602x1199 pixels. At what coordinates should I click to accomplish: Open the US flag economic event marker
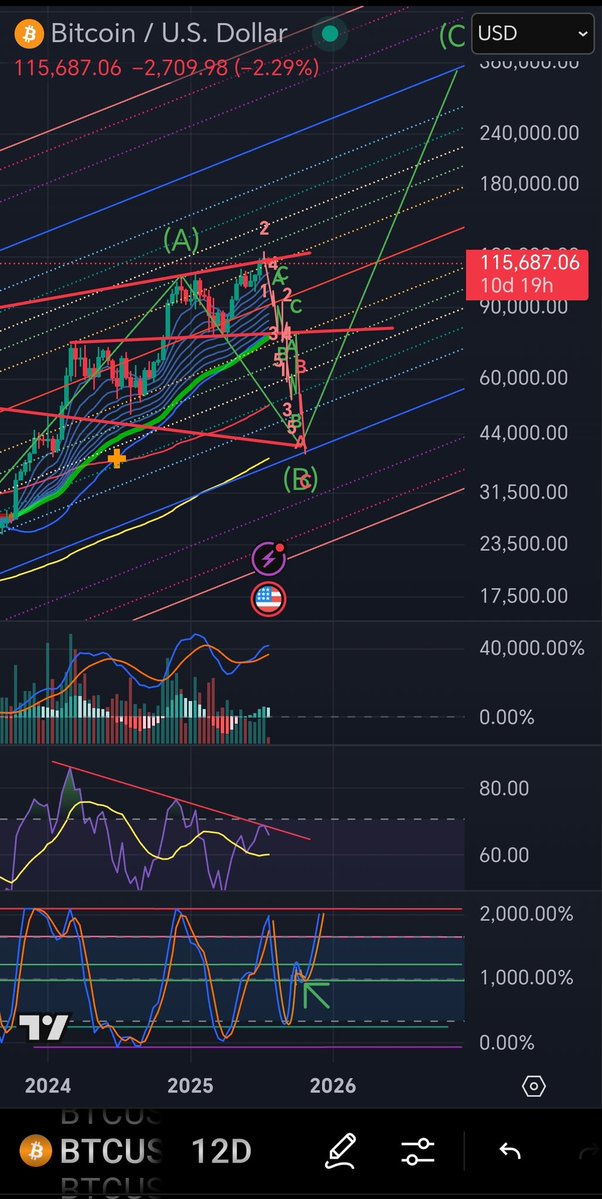[x=268, y=599]
